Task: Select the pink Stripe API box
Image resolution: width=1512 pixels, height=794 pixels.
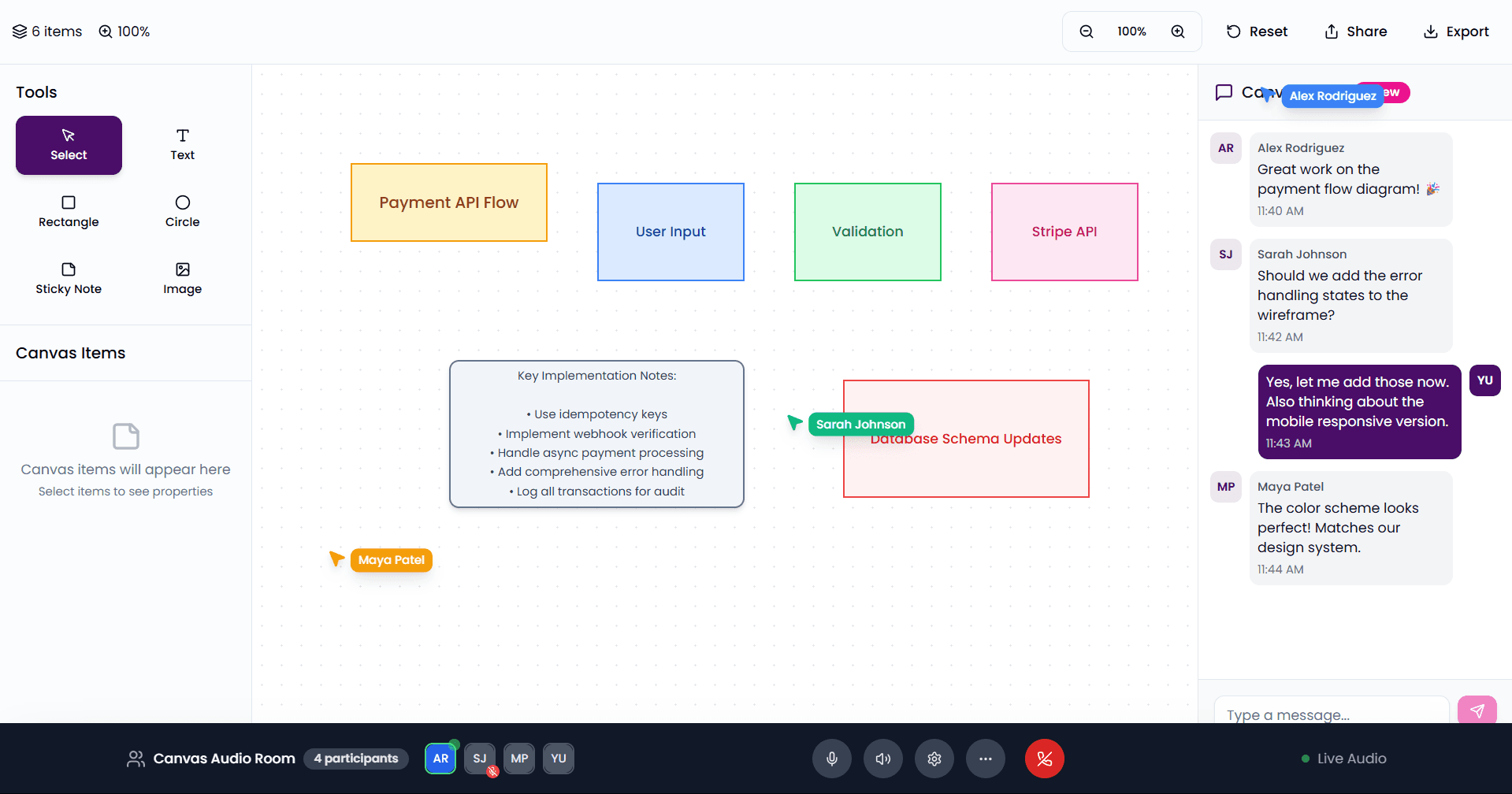Action: point(1064,232)
